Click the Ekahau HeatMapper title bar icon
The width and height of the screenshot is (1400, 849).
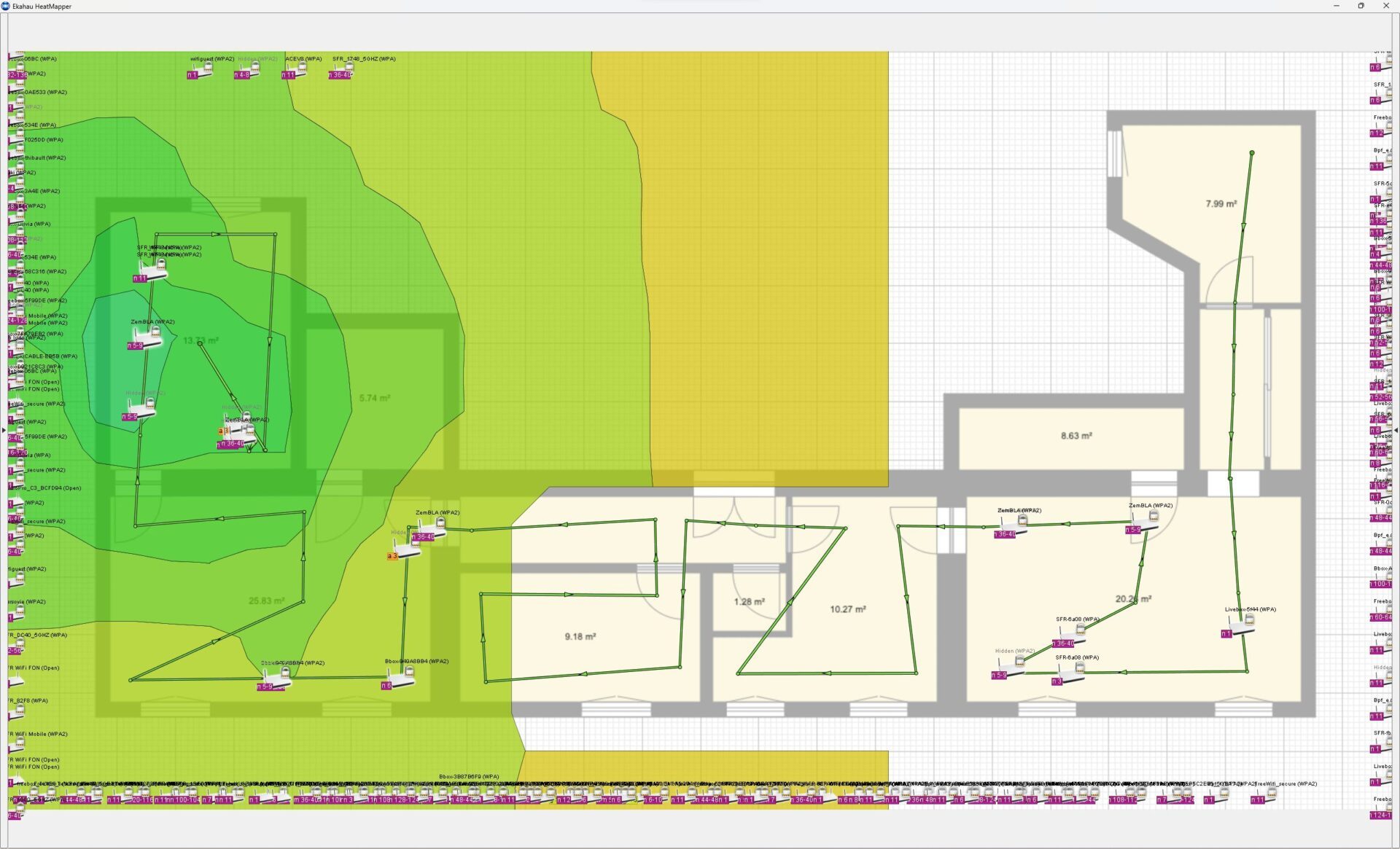click(x=6, y=6)
